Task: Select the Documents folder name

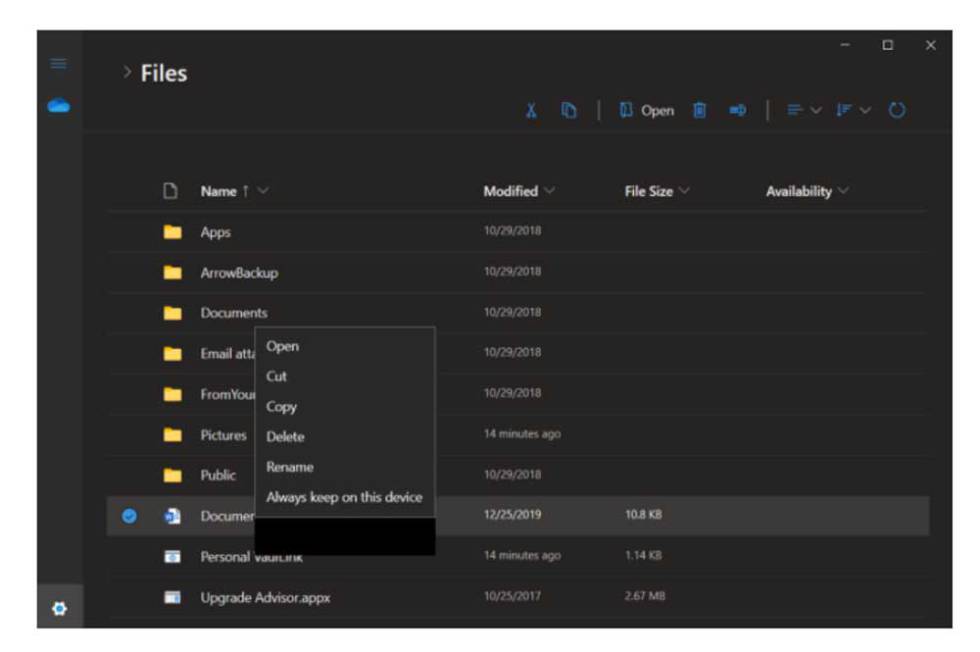Action: pos(234,313)
